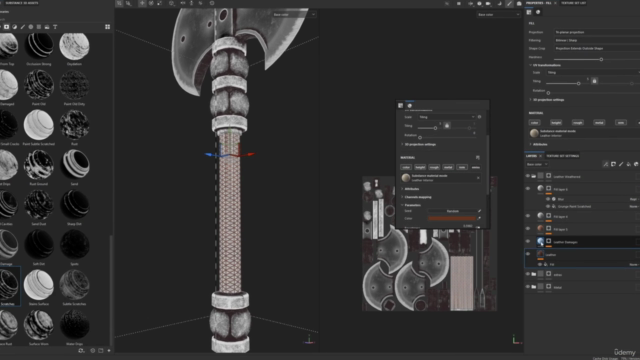
Task: Click the smart material sphere icon in Layers toolbar
Action: [x=636, y=164]
